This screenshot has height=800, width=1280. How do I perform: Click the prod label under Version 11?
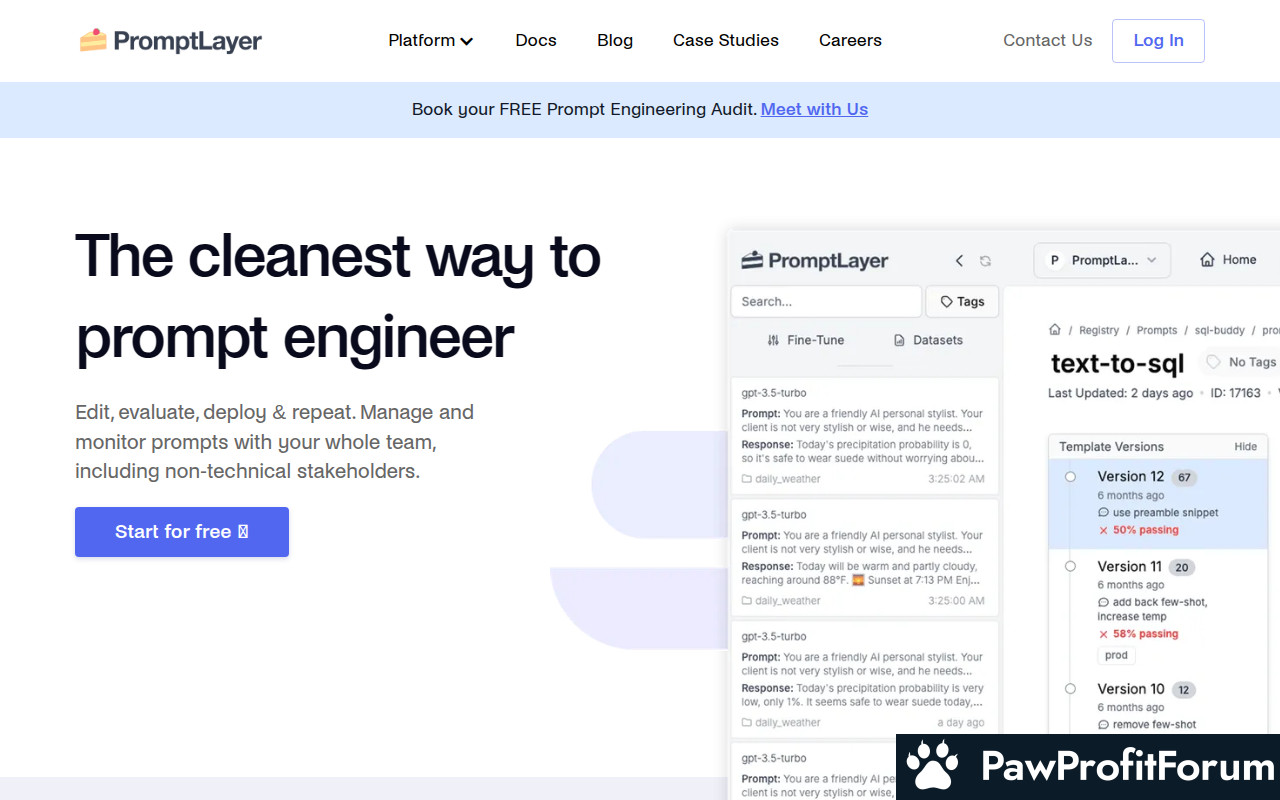[x=1116, y=656]
